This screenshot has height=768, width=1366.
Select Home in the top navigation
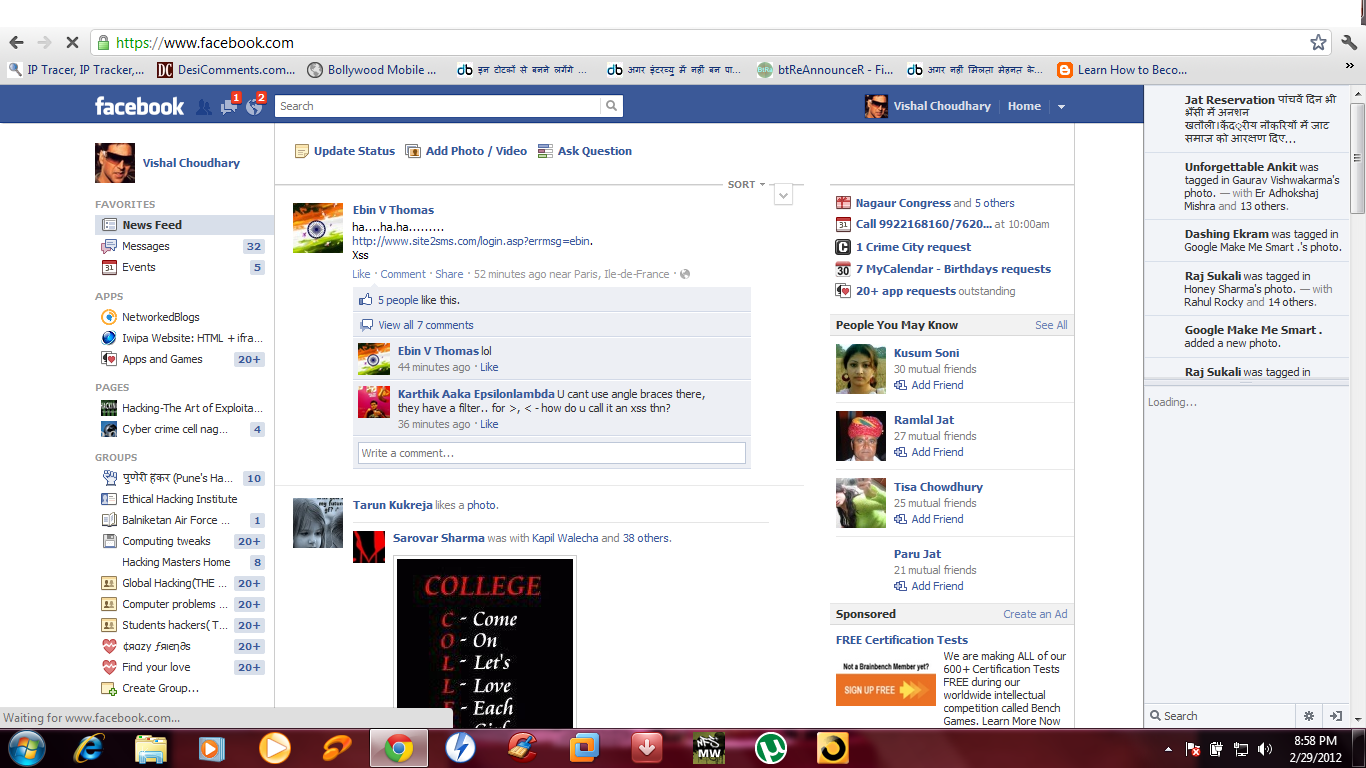click(x=1024, y=105)
